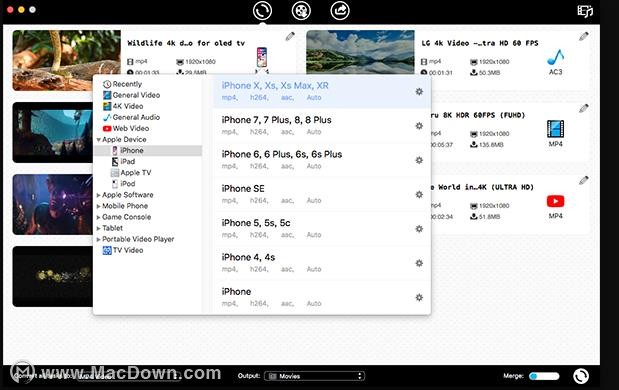619x390 pixels.
Task: Click edit pencil for 8K HDR 60FPS video
Action: (x=583, y=109)
